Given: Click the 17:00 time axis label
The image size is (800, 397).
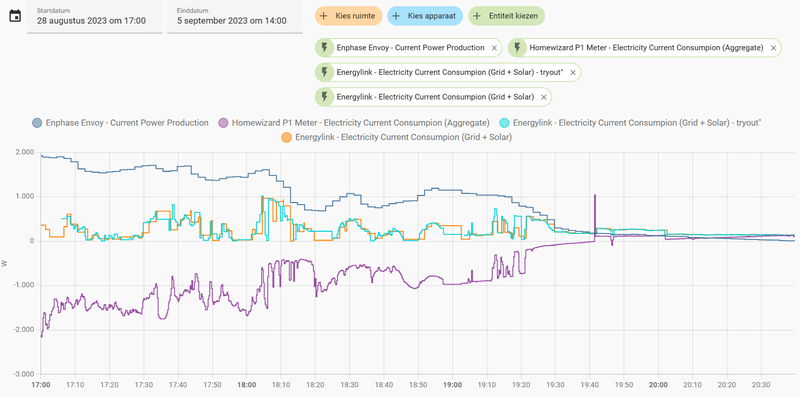Looking at the screenshot, I should coord(41,385).
